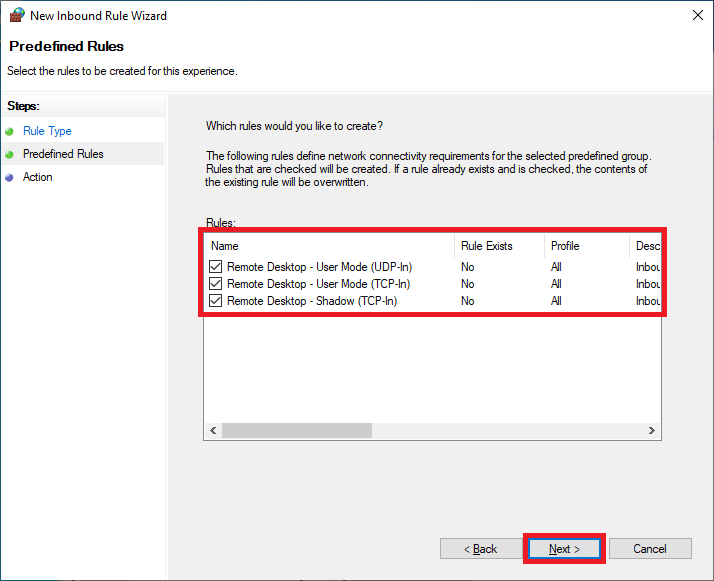The height and width of the screenshot is (581, 714).
Task: Uncheck Remote Desktop User Mode (TCP-In)
Action: 215,284
